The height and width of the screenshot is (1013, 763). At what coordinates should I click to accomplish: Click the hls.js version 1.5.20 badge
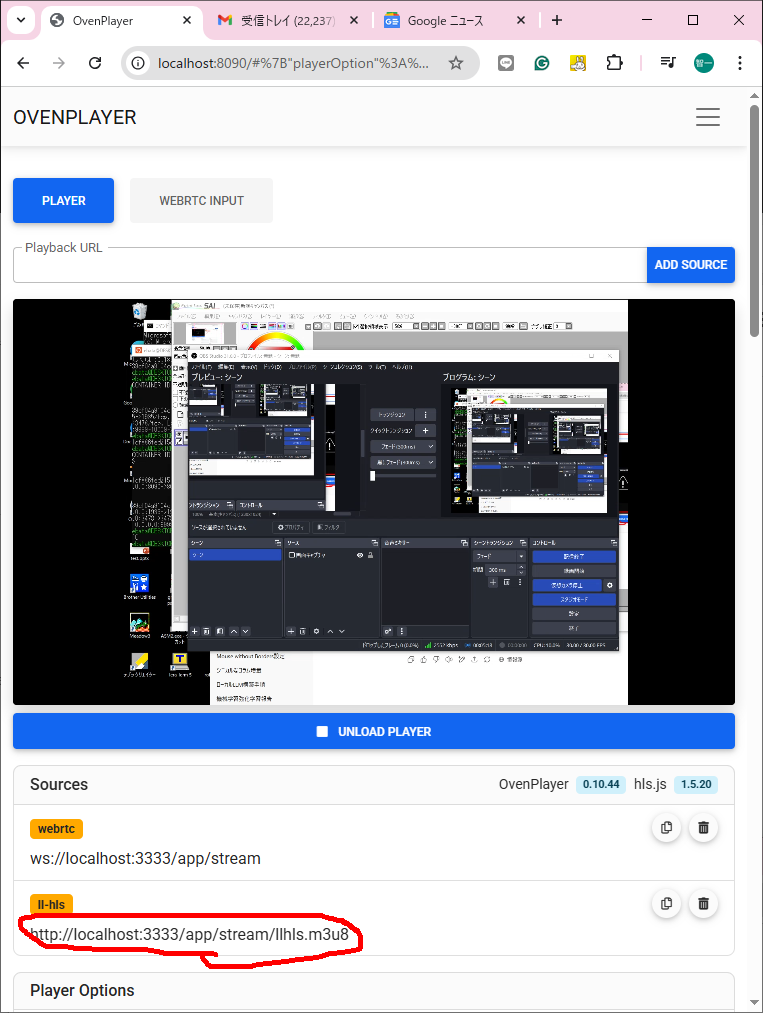point(696,784)
